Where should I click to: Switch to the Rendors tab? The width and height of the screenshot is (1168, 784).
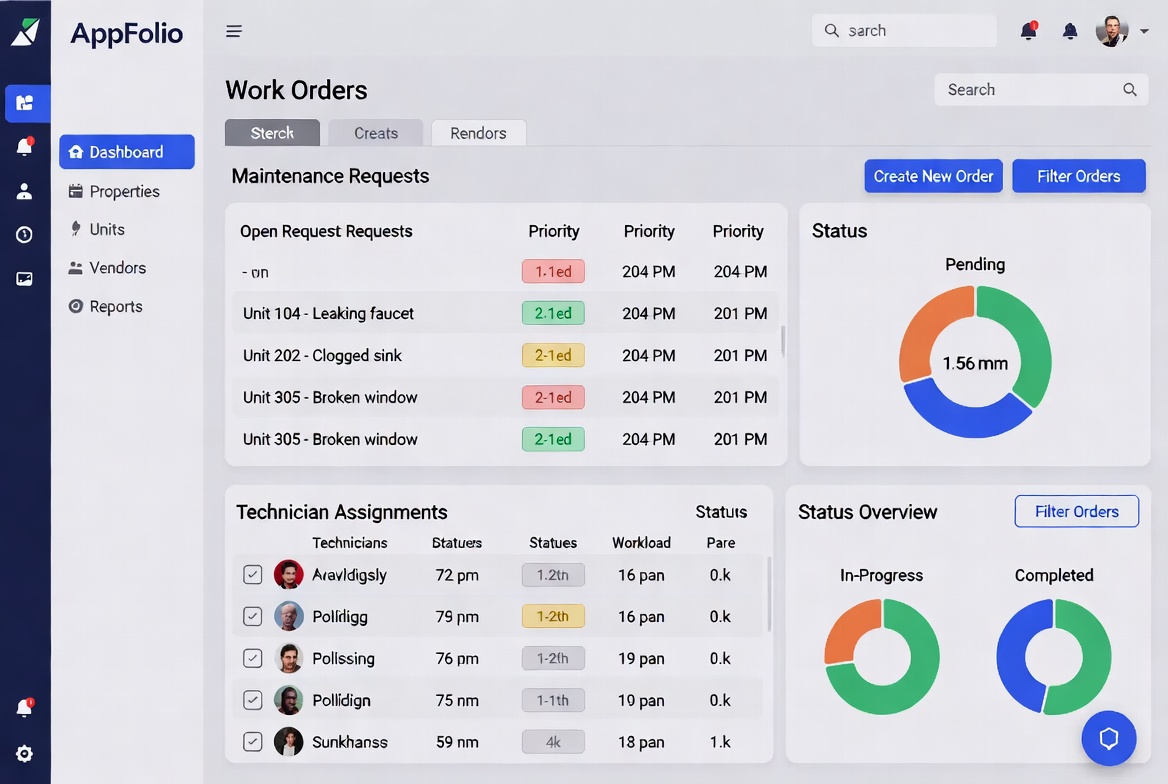pyautogui.click(x=478, y=133)
